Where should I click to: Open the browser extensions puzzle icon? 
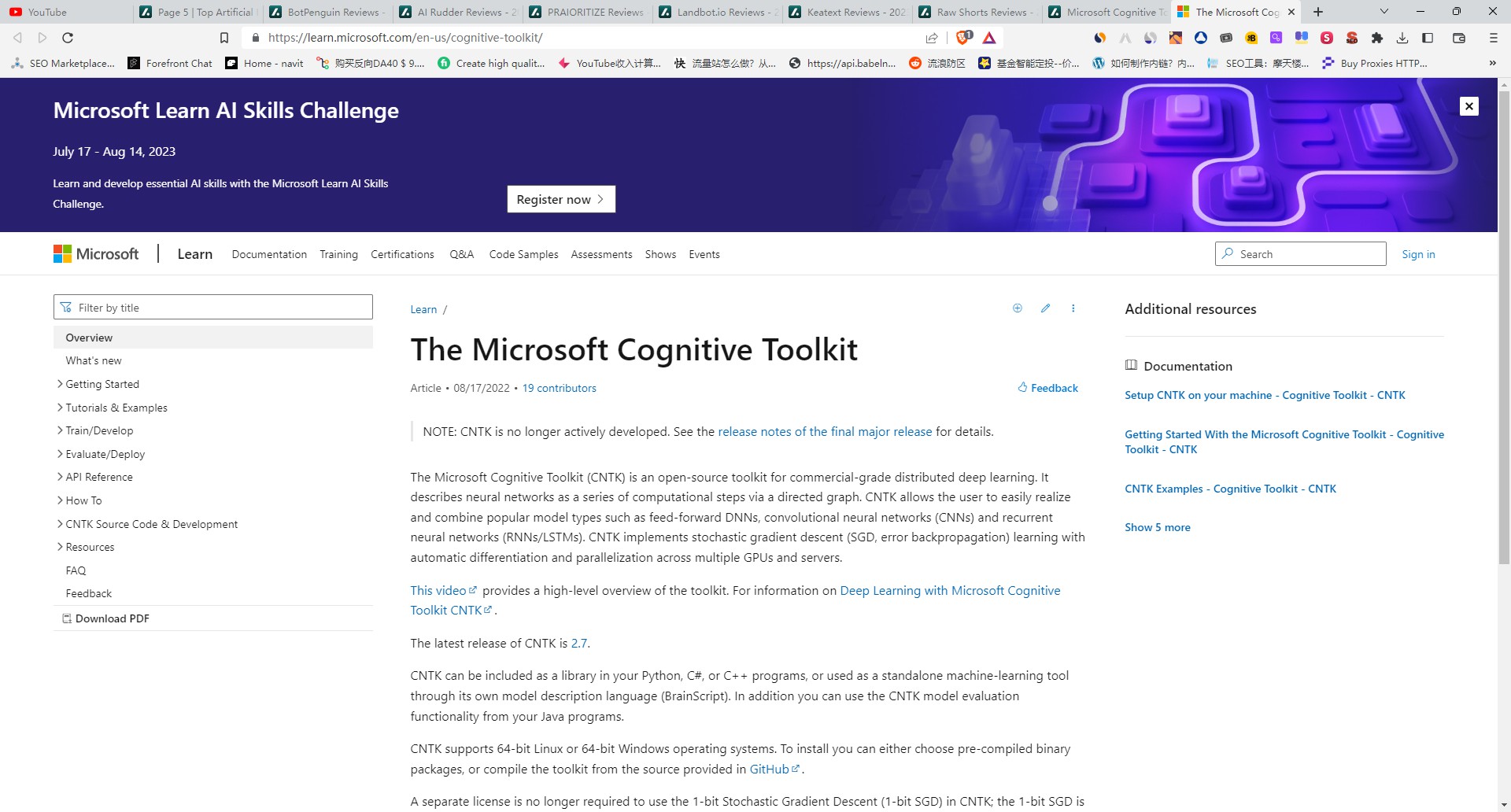tap(1377, 37)
